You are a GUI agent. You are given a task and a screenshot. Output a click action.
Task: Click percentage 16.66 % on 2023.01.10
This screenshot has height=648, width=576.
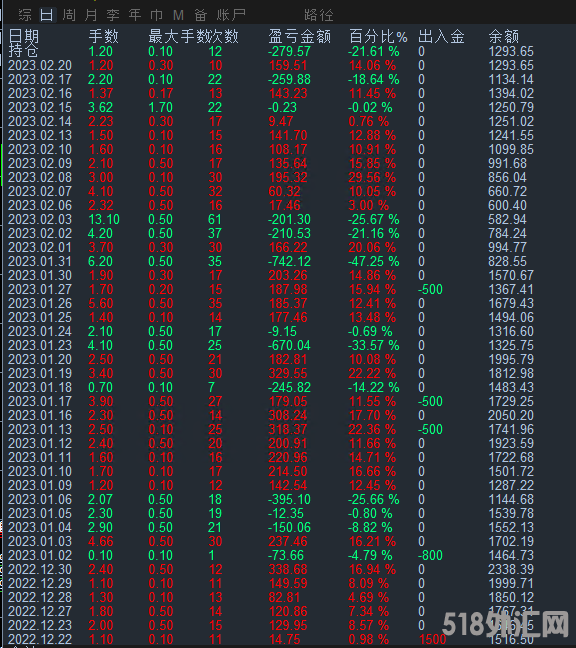pos(372,472)
